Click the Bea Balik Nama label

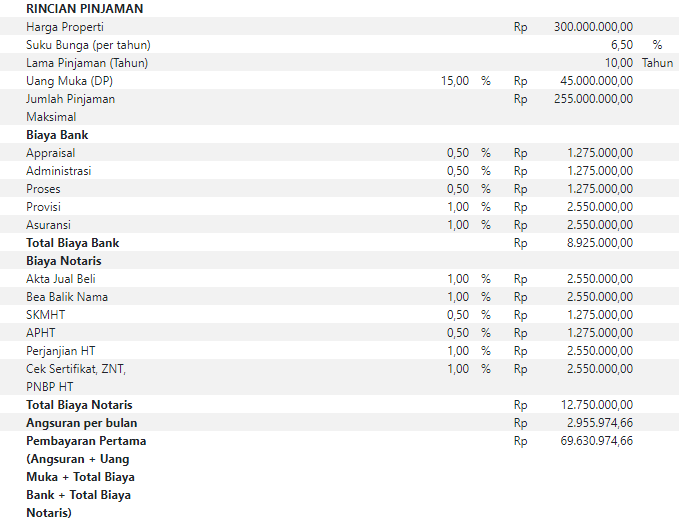(x=67, y=297)
